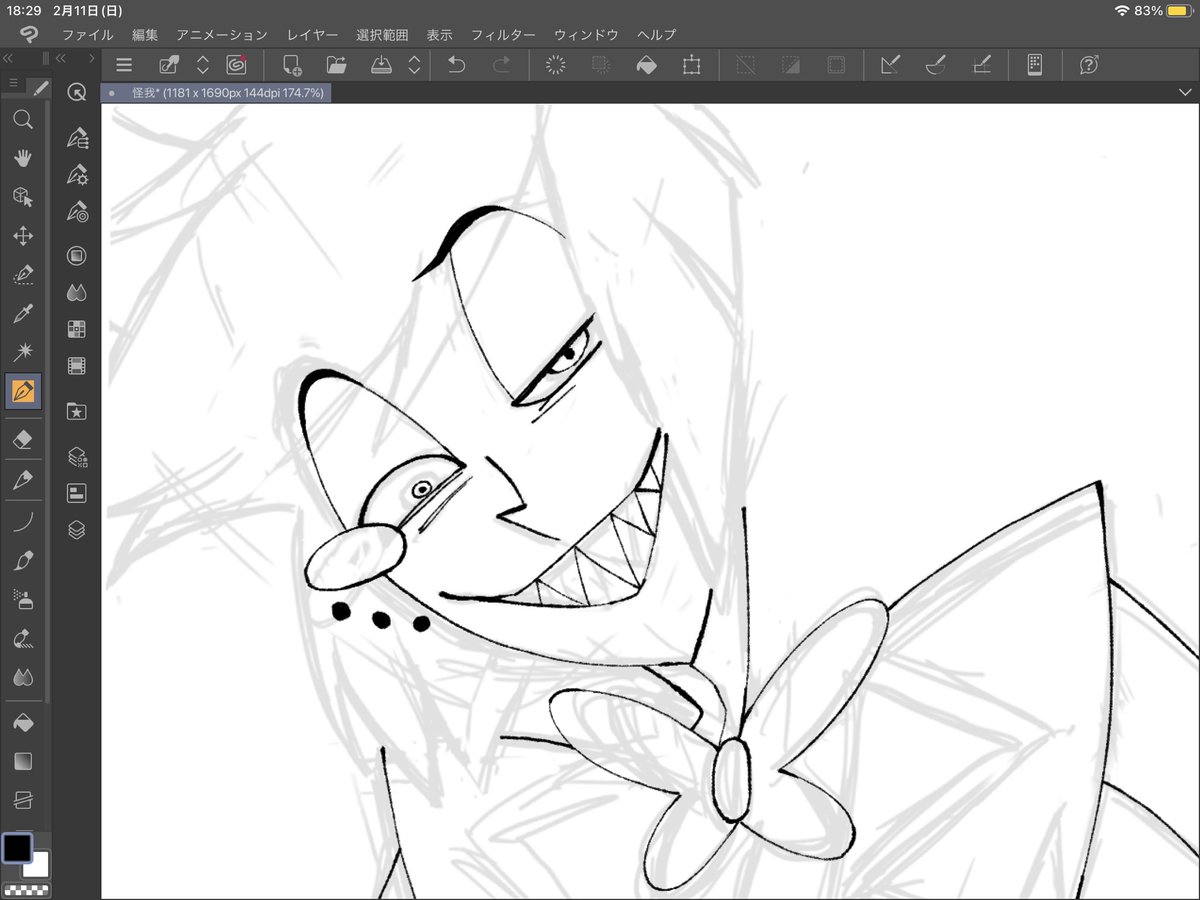
Task: Select the Blend droplets tool
Action: pyautogui.click(x=23, y=677)
